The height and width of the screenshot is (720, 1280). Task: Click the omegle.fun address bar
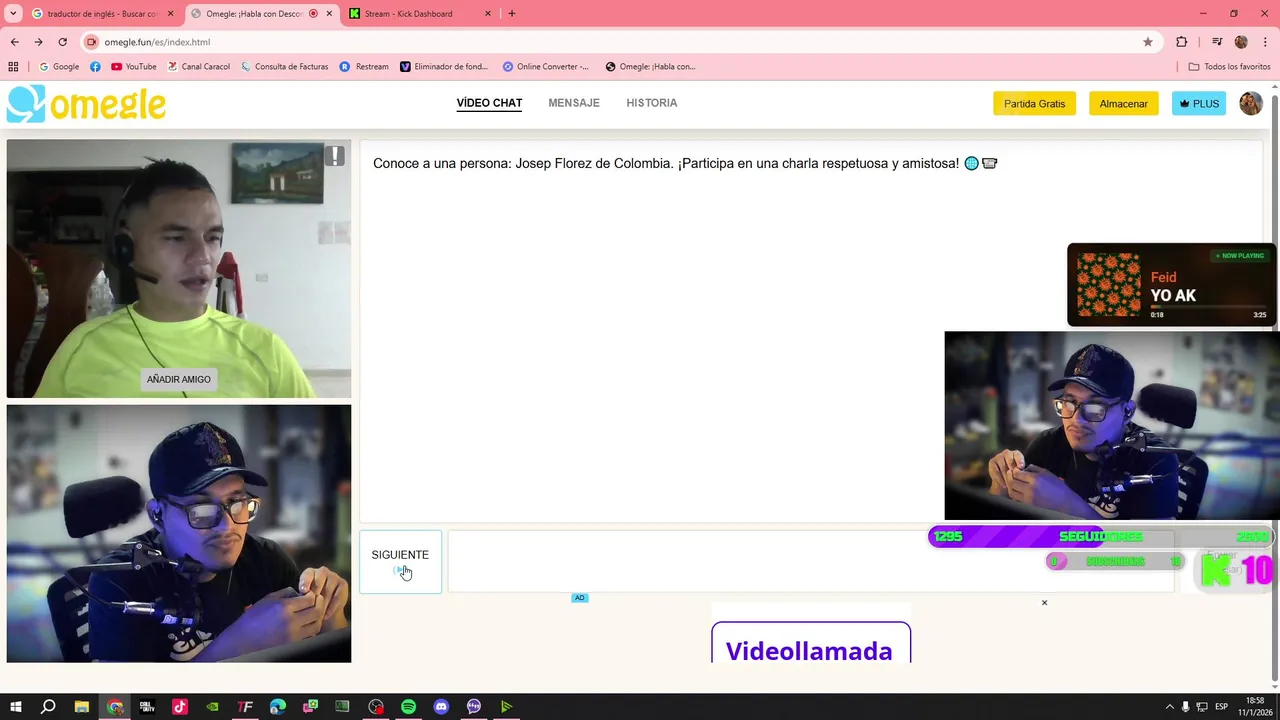pos(620,42)
